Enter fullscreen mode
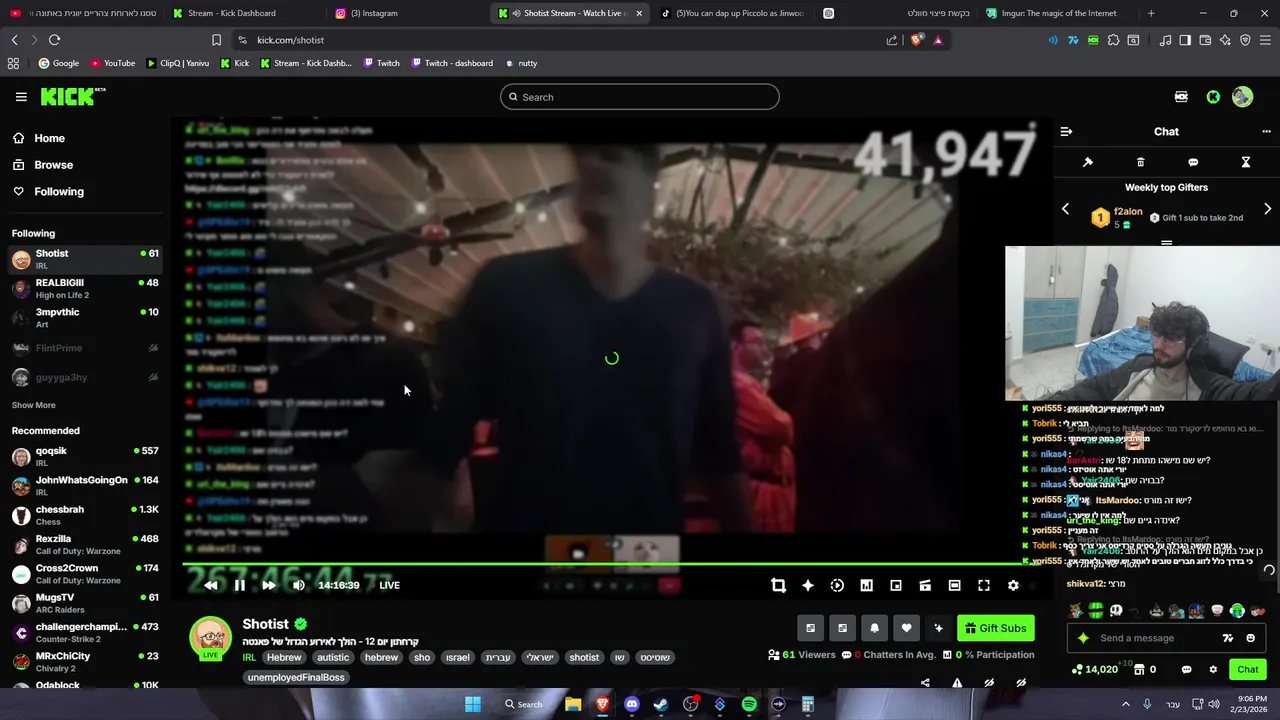Screen dimensions: 1280x720 (984, 585)
